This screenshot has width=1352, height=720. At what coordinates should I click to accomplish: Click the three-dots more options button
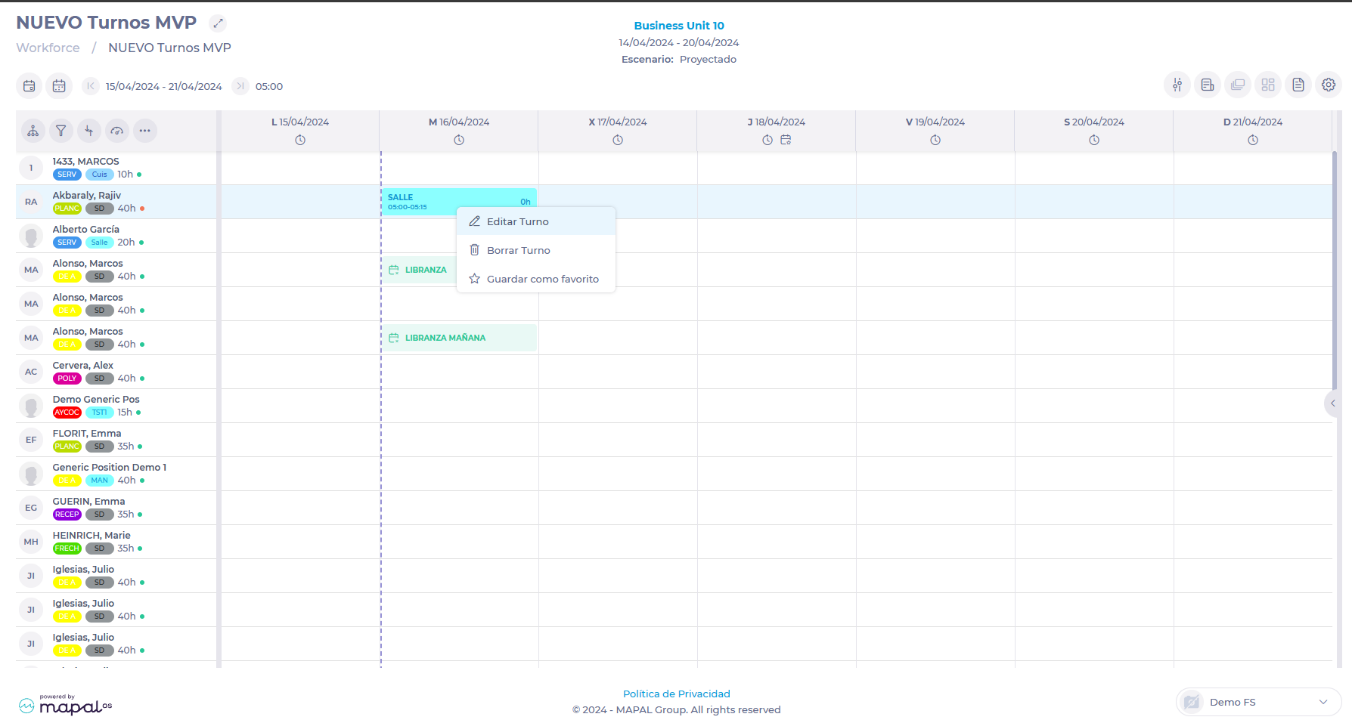click(145, 131)
